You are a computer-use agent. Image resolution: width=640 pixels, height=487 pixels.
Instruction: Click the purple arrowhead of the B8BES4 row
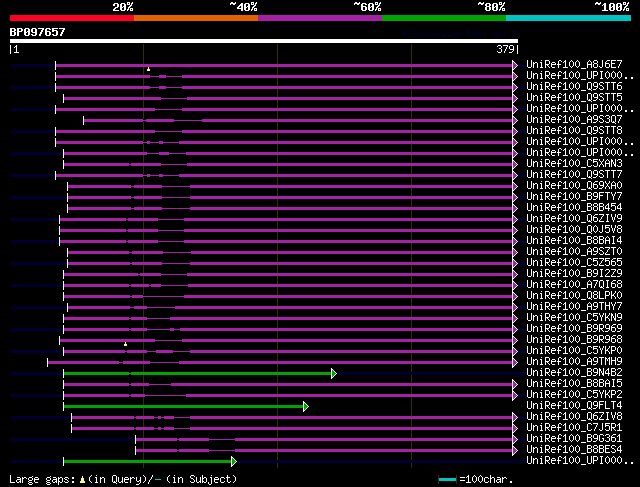pos(515,451)
